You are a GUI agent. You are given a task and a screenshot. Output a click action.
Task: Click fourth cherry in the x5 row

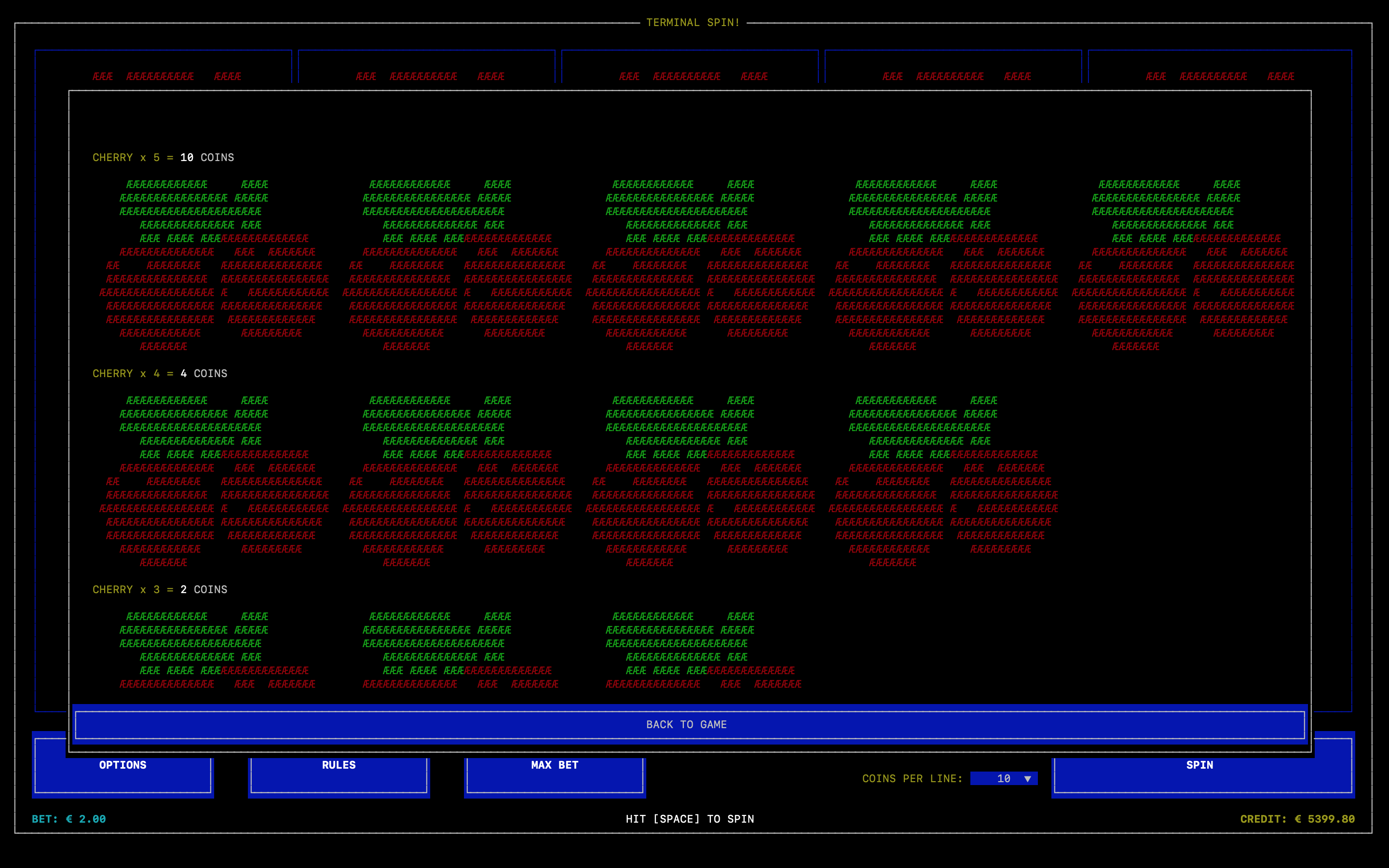point(943,265)
